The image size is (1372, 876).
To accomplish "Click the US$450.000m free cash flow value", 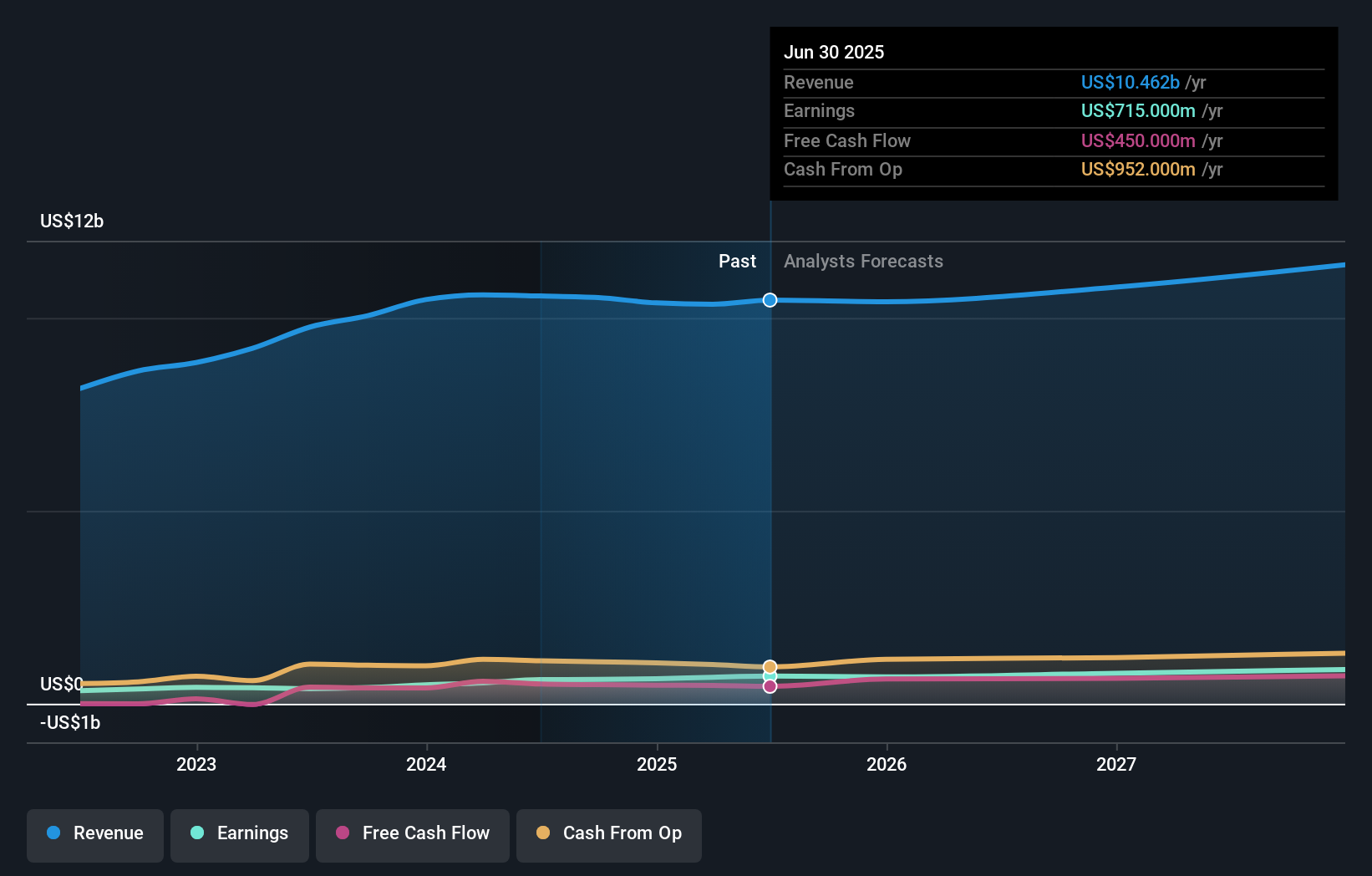I will (x=1138, y=140).
